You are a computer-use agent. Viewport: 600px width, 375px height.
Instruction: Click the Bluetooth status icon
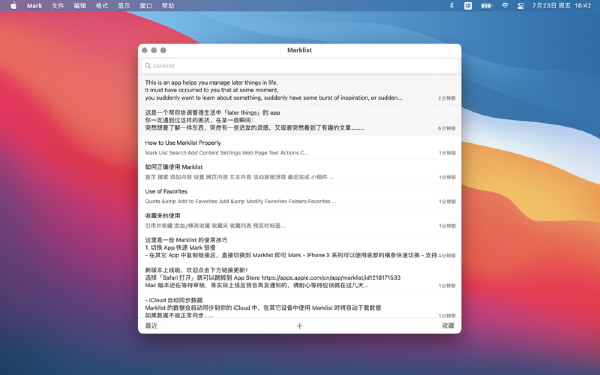452,6
